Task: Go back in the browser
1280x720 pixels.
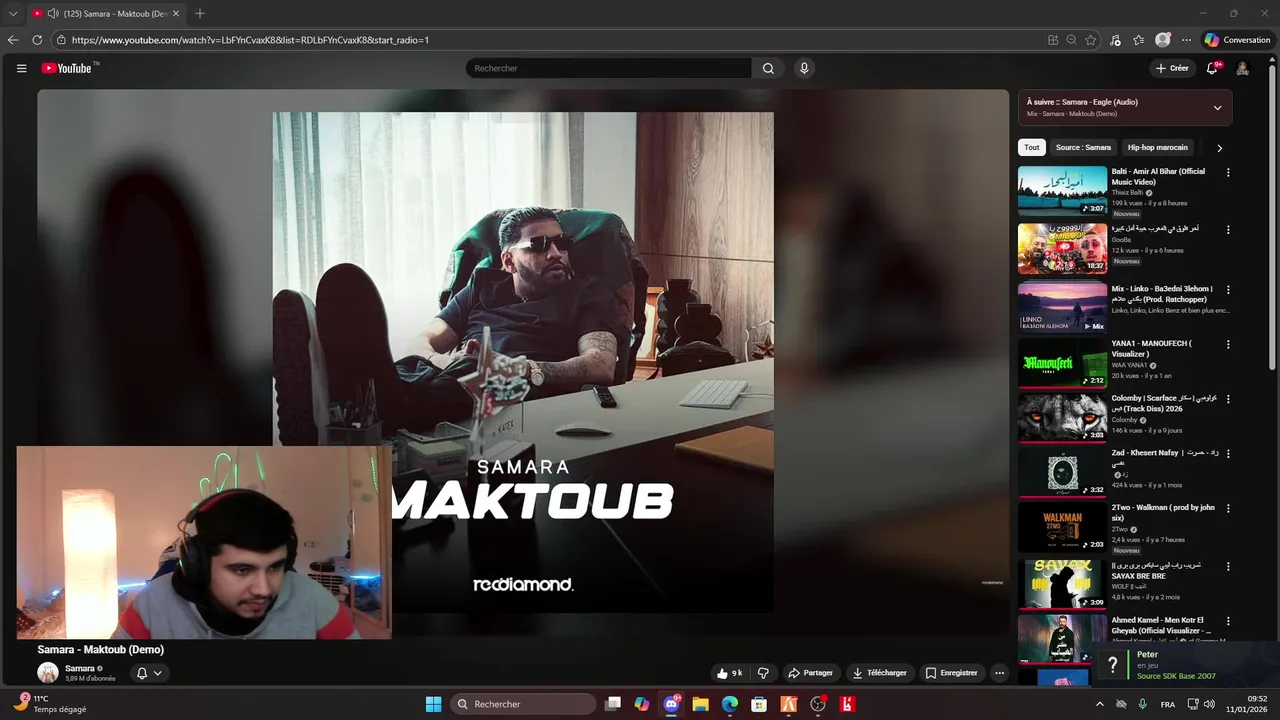Action: 13,40
